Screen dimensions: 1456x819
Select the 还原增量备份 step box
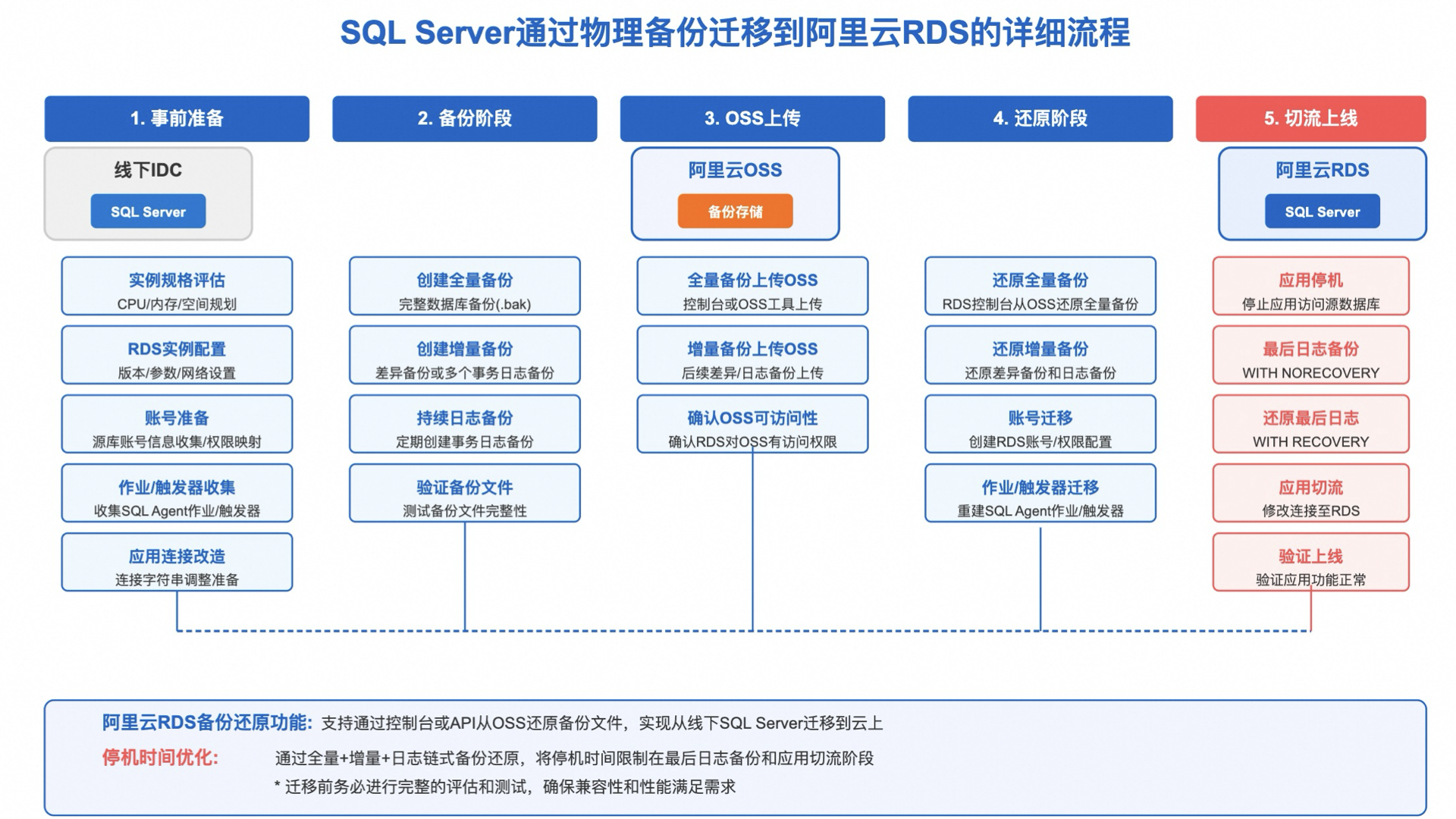[x=1040, y=355]
